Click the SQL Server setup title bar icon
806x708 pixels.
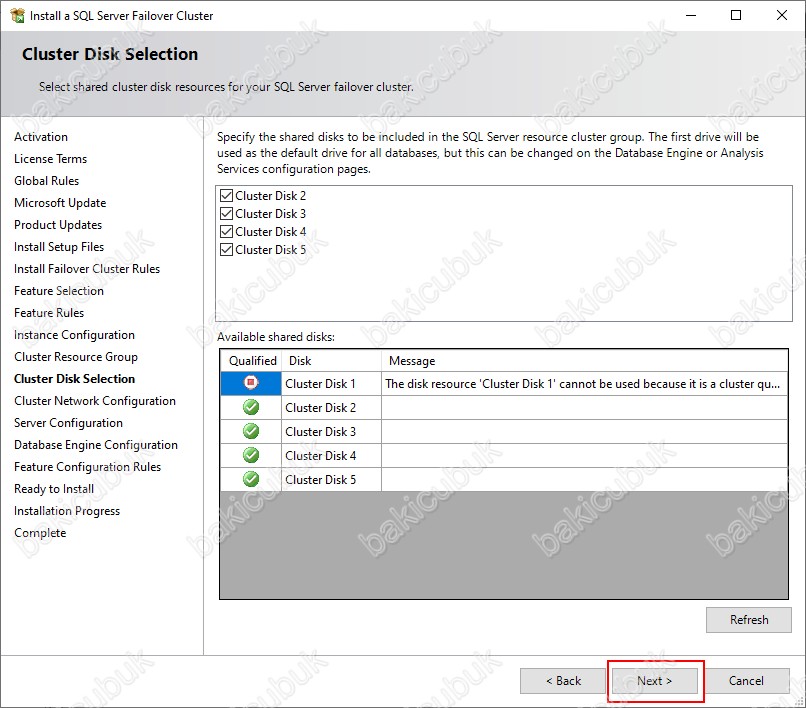coord(17,15)
